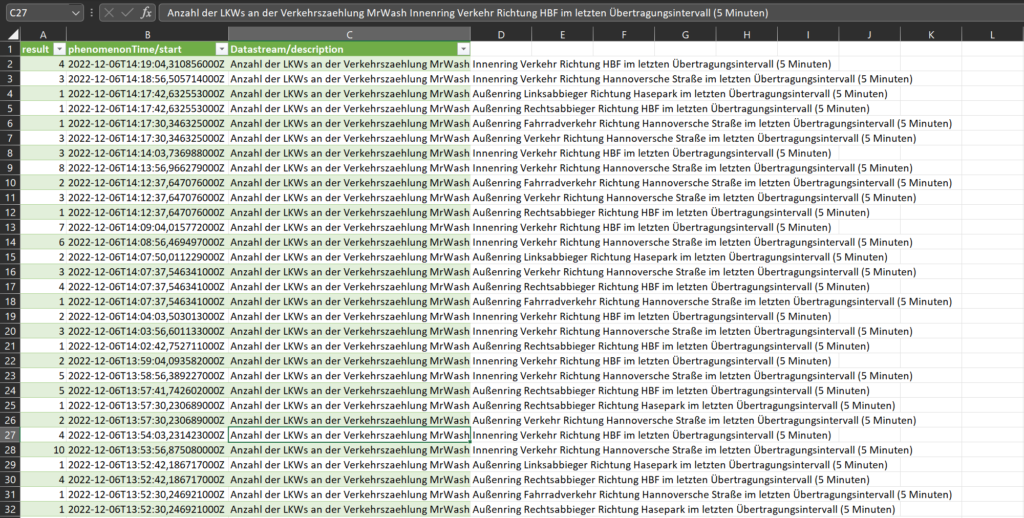
Task: Select timestamp 2022-12-06T14:02:42,752711000Z
Action: coord(148,346)
